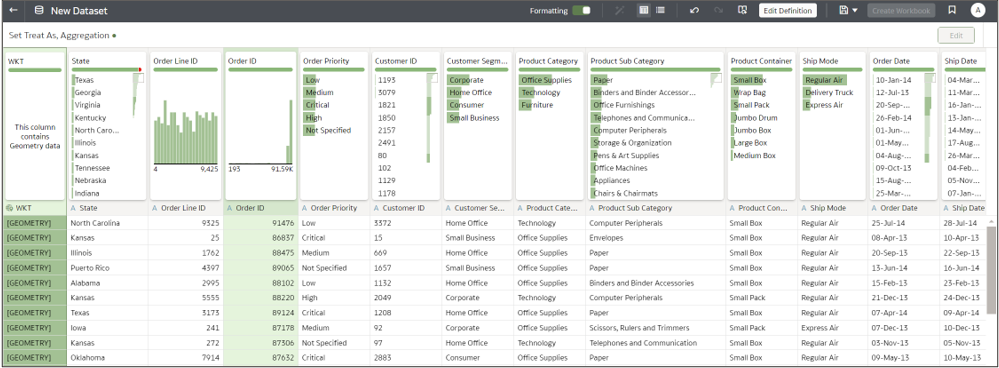Click the Edit Definition button
Viewport: 999px width, 368px height.
[x=787, y=10]
